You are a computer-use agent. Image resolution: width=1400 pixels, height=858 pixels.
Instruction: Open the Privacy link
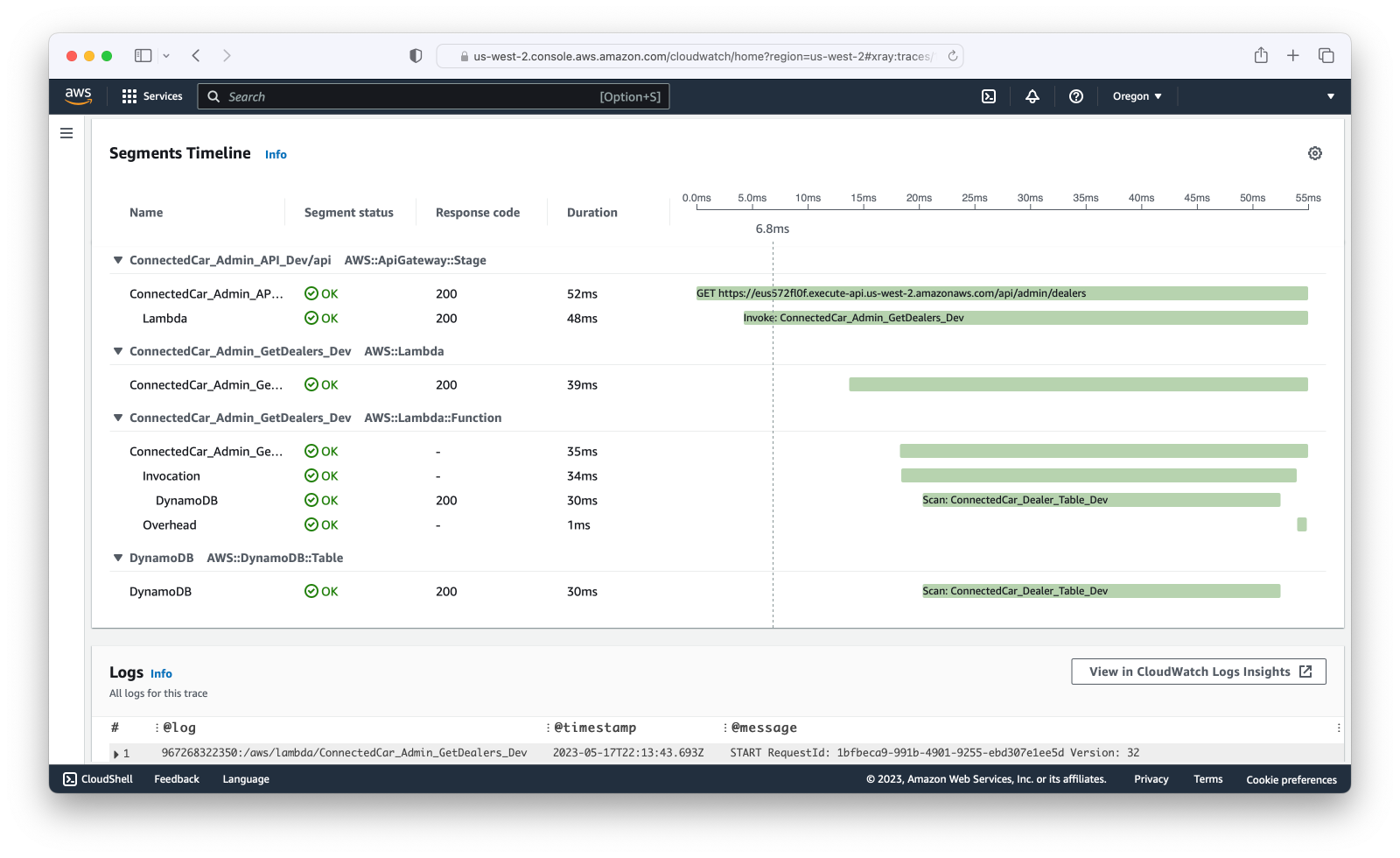(x=1151, y=779)
